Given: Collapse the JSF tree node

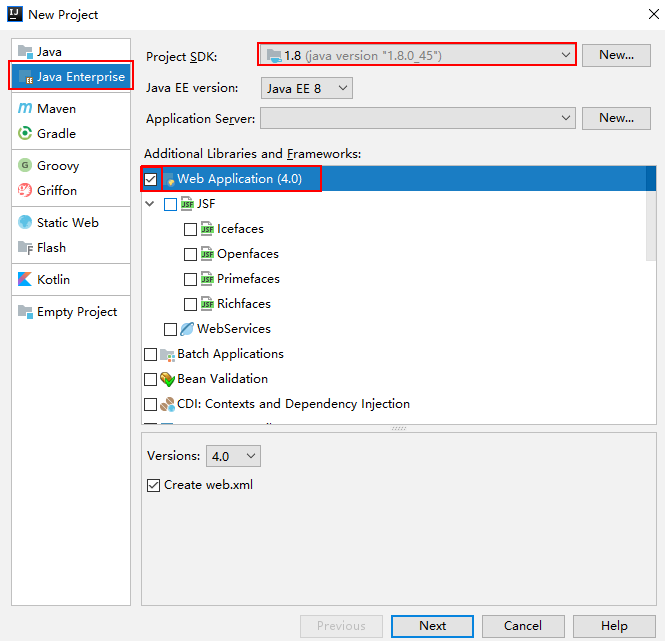Looking at the screenshot, I should [150, 204].
